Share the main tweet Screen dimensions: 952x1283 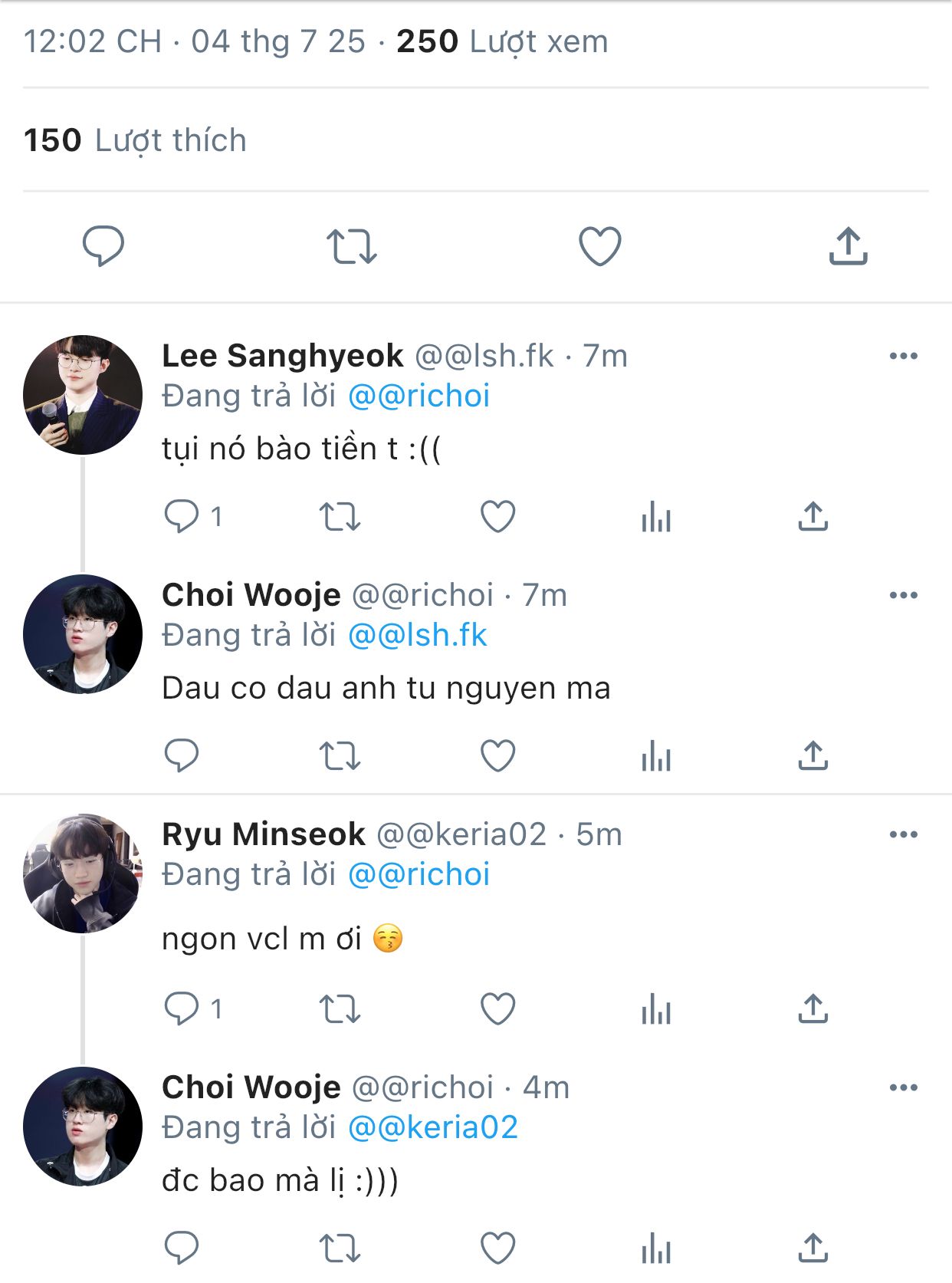tap(848, 246)
